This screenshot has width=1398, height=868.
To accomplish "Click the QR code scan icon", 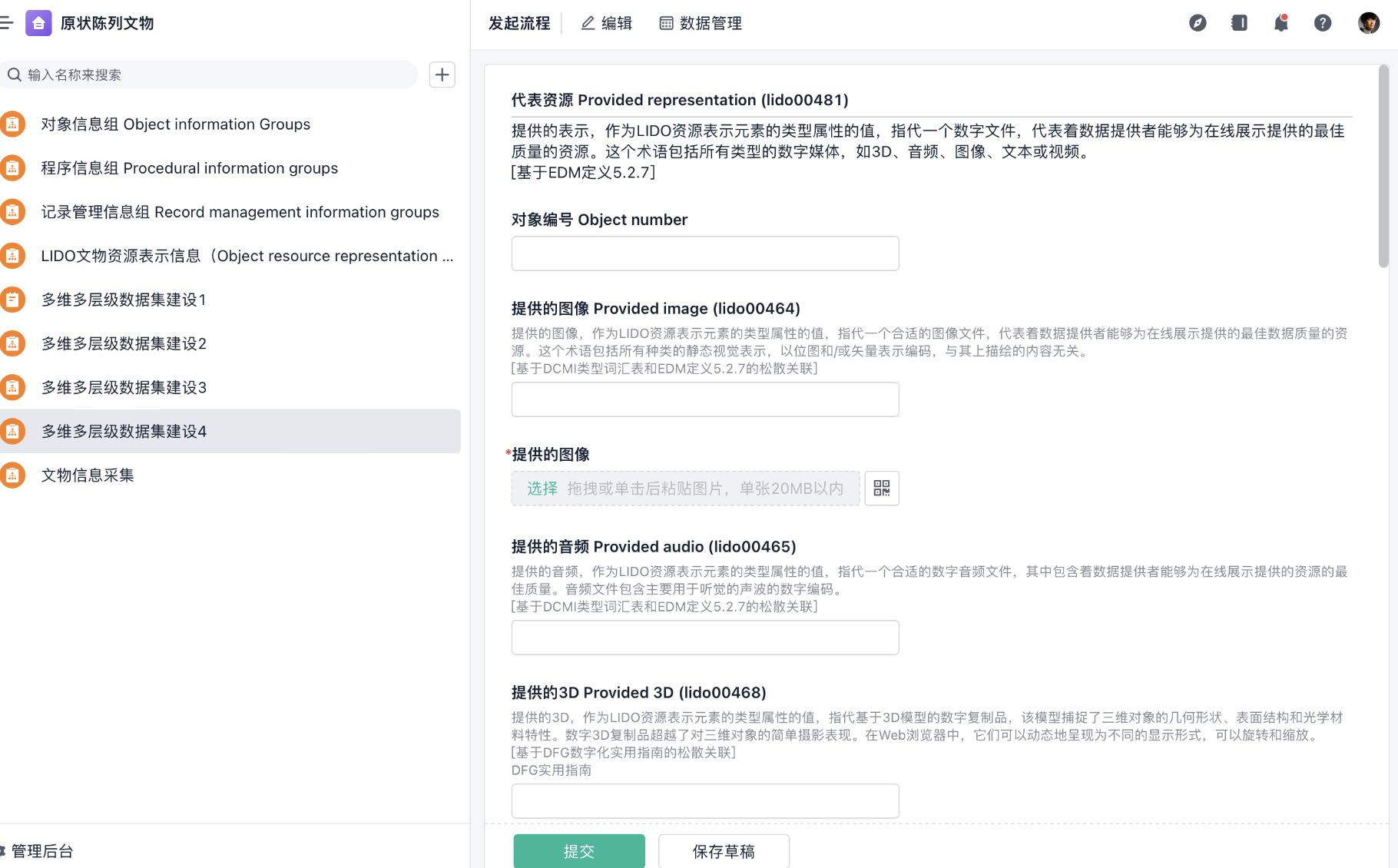I will click(x=881, y=489).
